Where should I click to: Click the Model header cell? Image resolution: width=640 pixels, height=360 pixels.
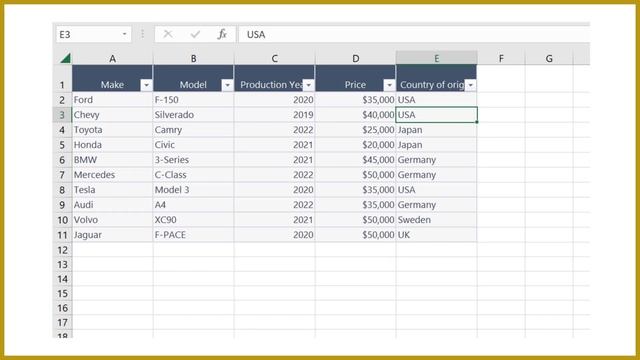(193, 78)
